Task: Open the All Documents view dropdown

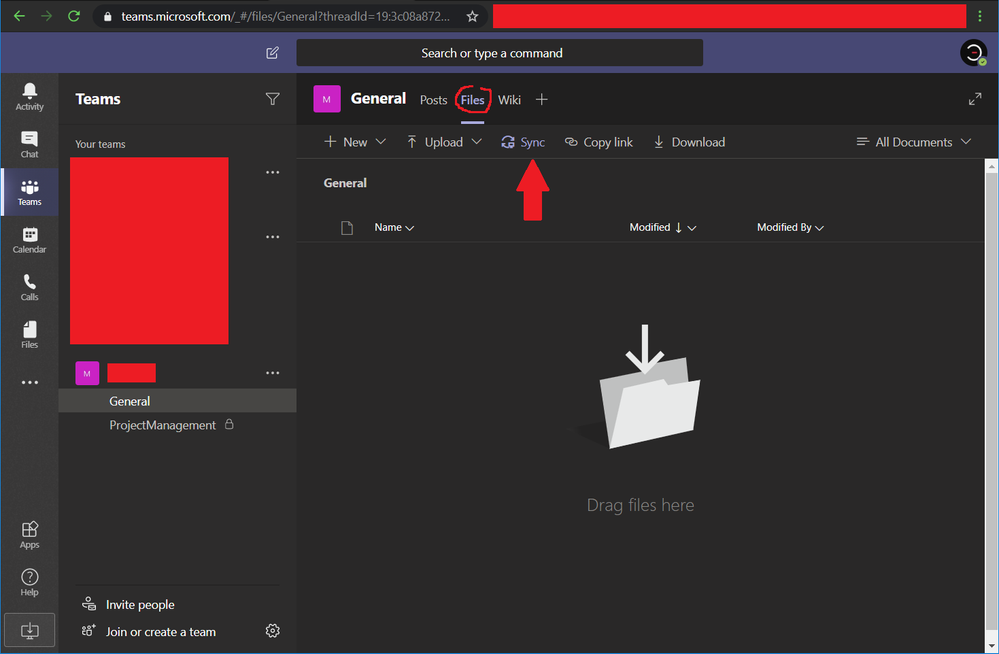Action: tap(914, 142)
